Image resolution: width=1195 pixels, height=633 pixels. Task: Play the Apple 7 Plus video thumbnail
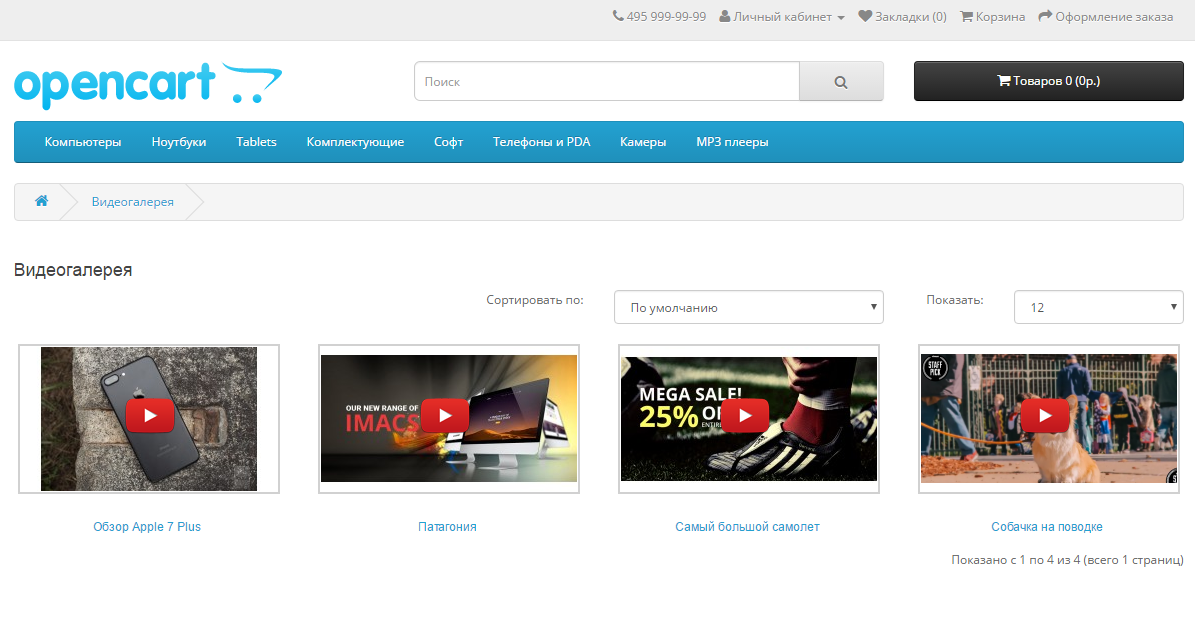(149, 416)
